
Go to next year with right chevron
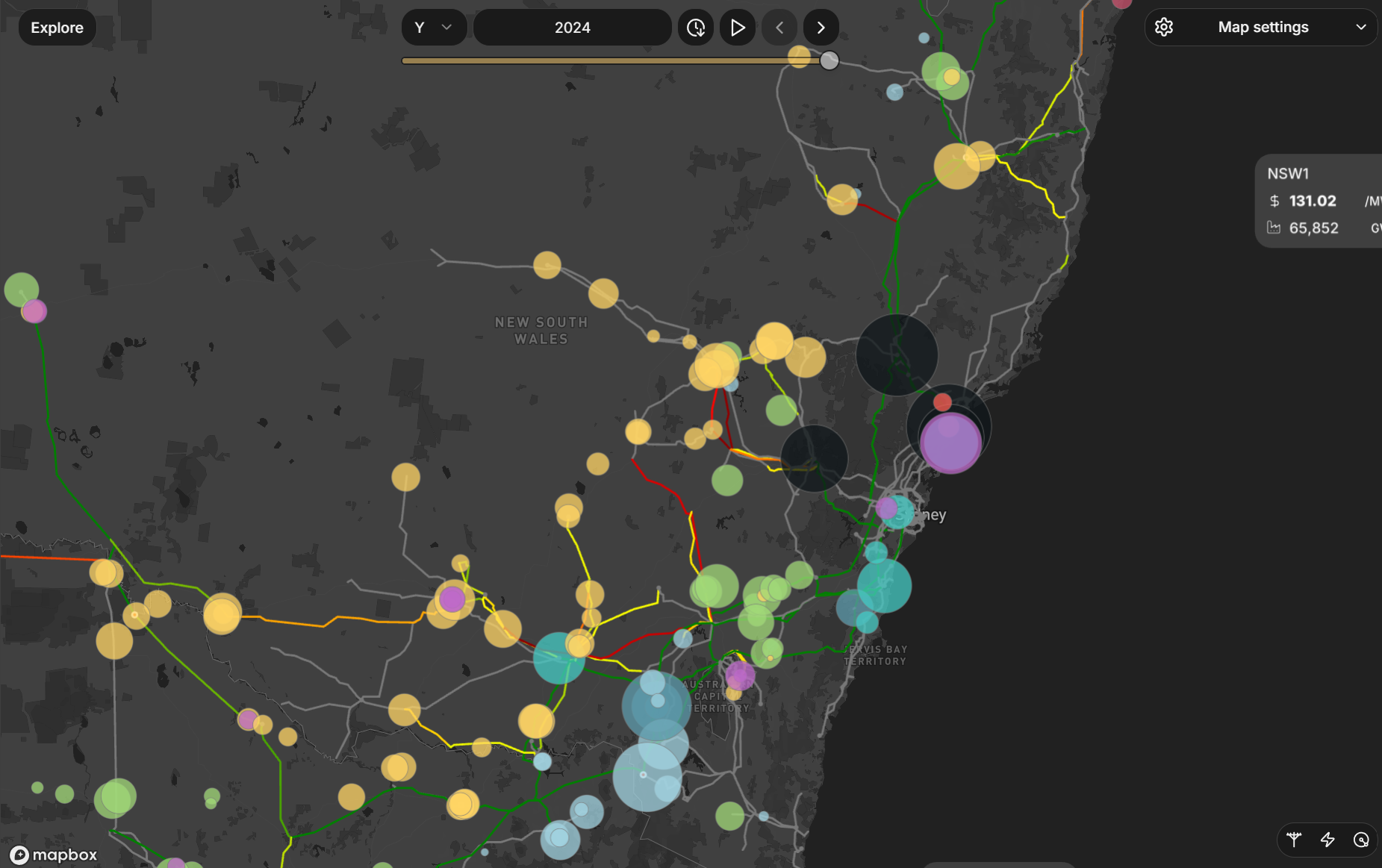(x=821, y=28)
